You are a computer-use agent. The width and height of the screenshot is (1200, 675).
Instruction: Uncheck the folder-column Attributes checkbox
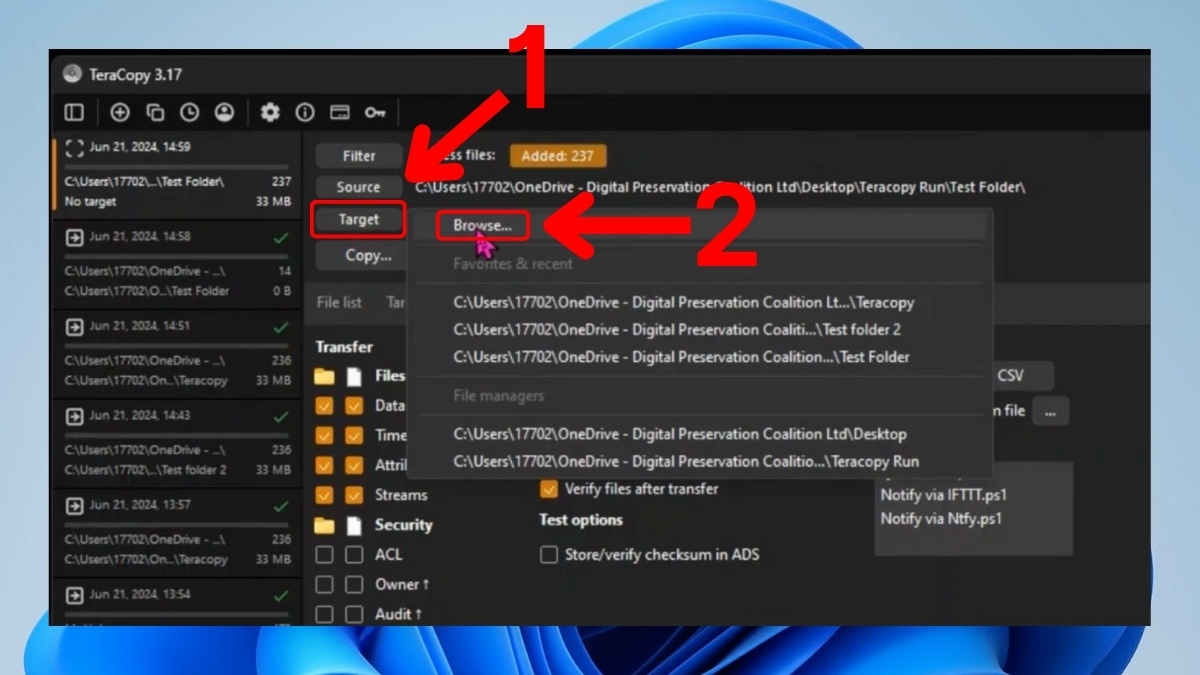click(x=324, y=465)
